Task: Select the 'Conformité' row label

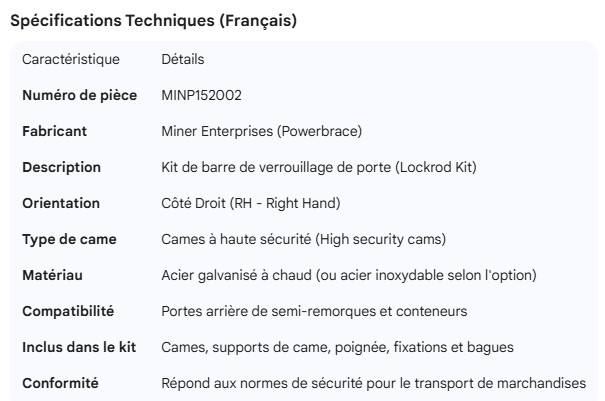Action: click(60, 383)
